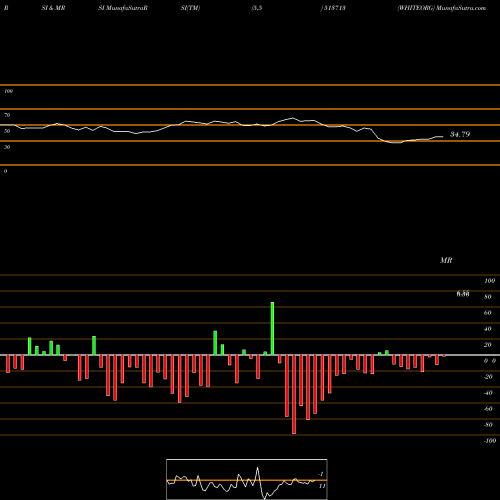The image size is (500, 500).
Task: Click the 20 label on MR axis
Action: click(488, 345)
